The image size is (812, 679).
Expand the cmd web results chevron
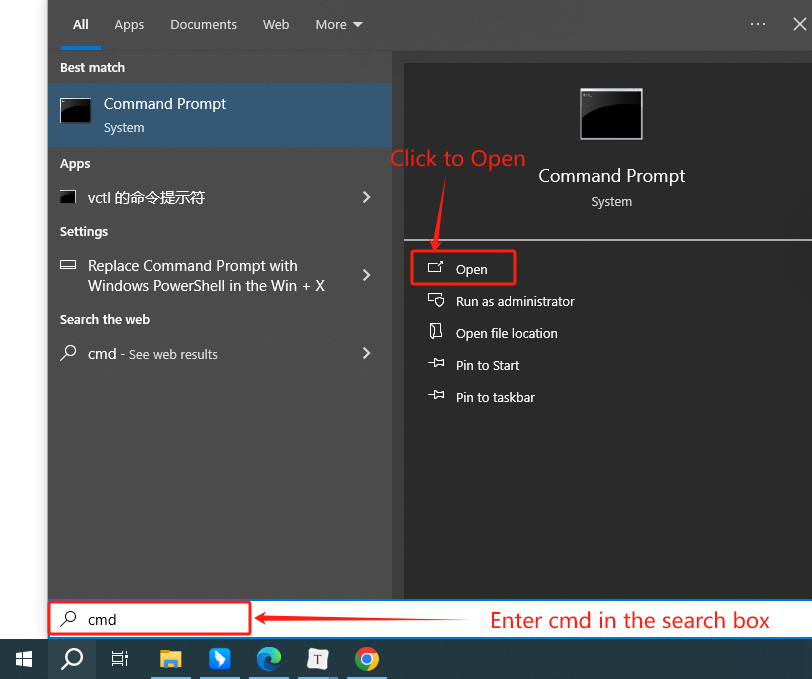[x=367, y=353]
